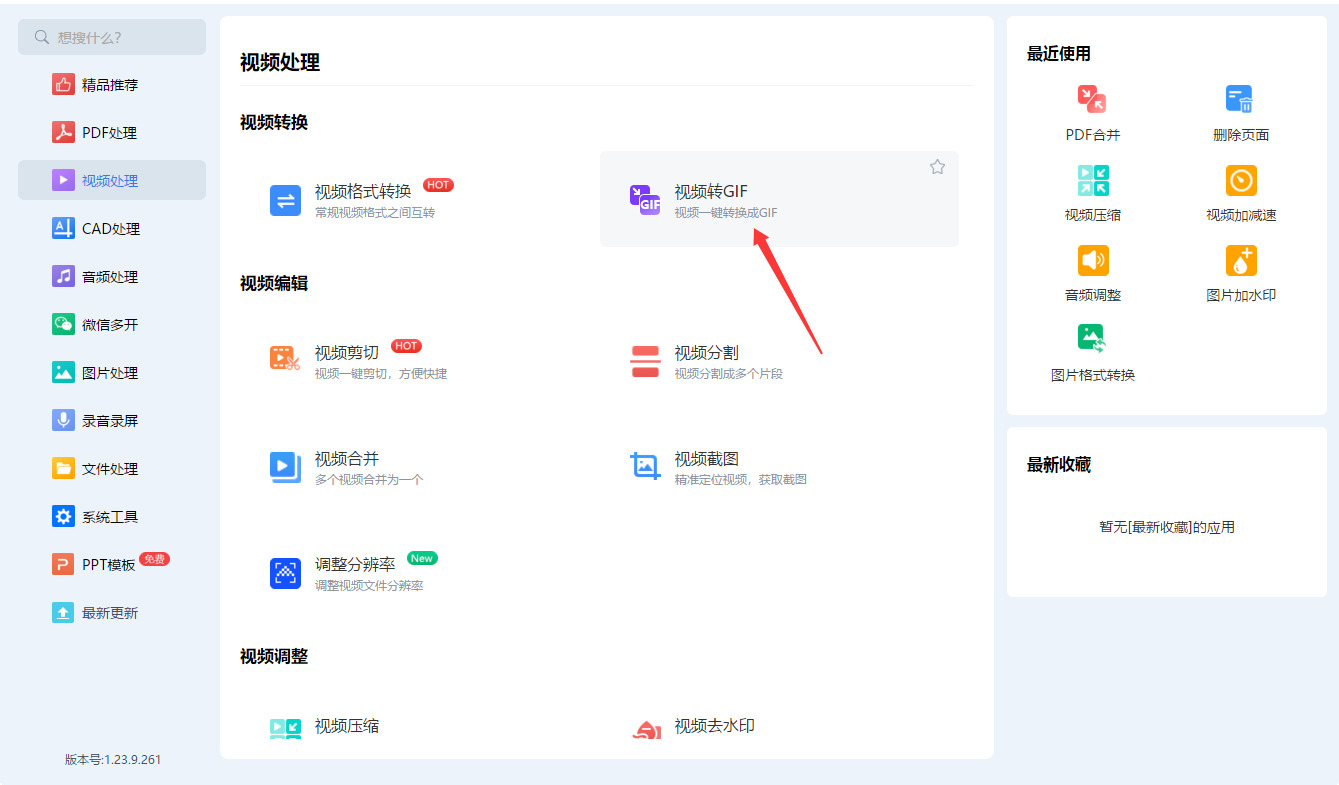Image resolution: width=1339 pixels, height=785 pixels.
Task: Open 系统工具 category
Action: (112, 517)
